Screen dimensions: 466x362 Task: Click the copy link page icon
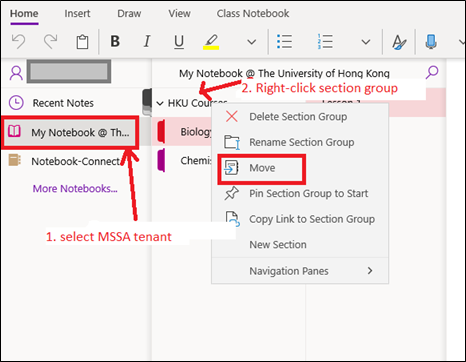232,219
